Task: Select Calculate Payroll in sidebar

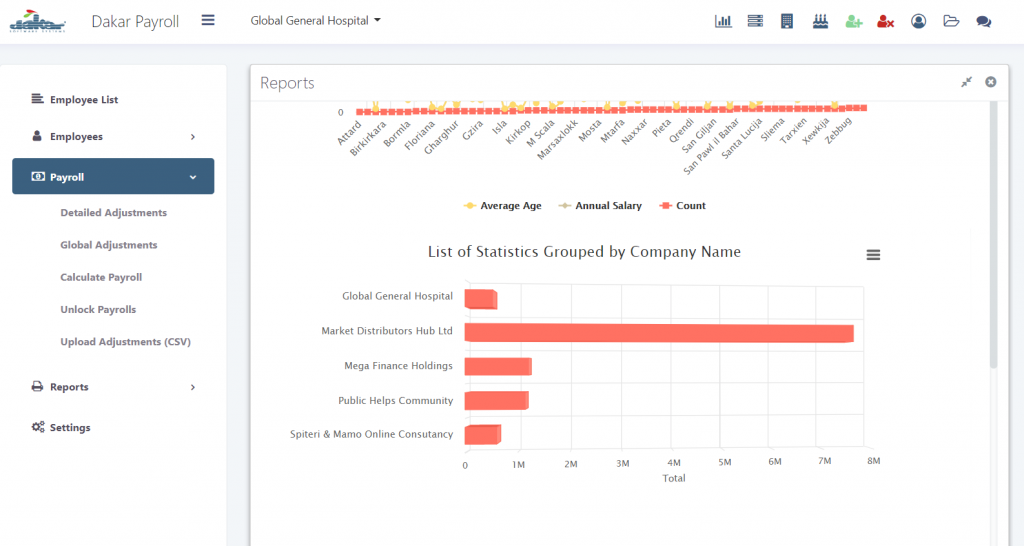Action: (101, 278)
